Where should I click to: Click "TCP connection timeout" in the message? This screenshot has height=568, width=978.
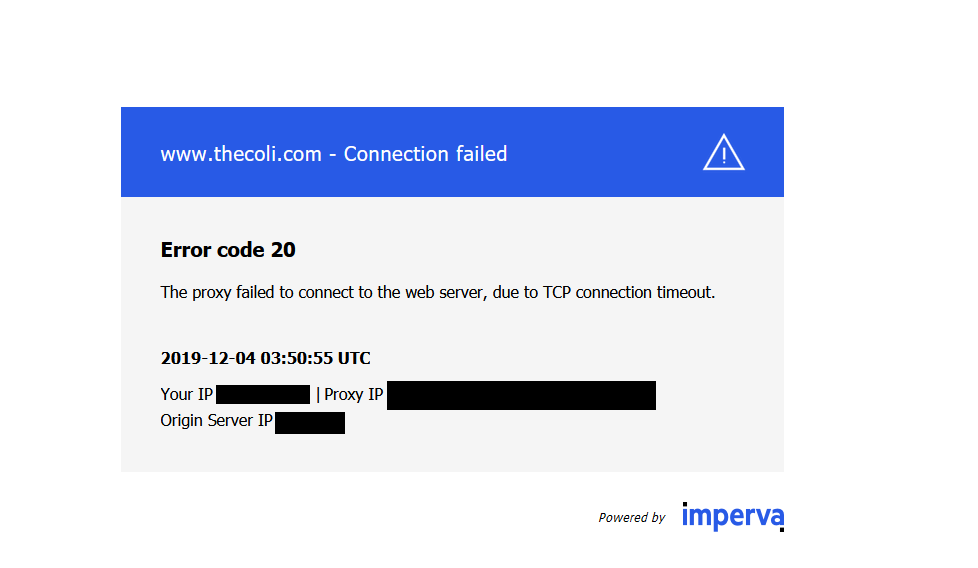[629, 293]
